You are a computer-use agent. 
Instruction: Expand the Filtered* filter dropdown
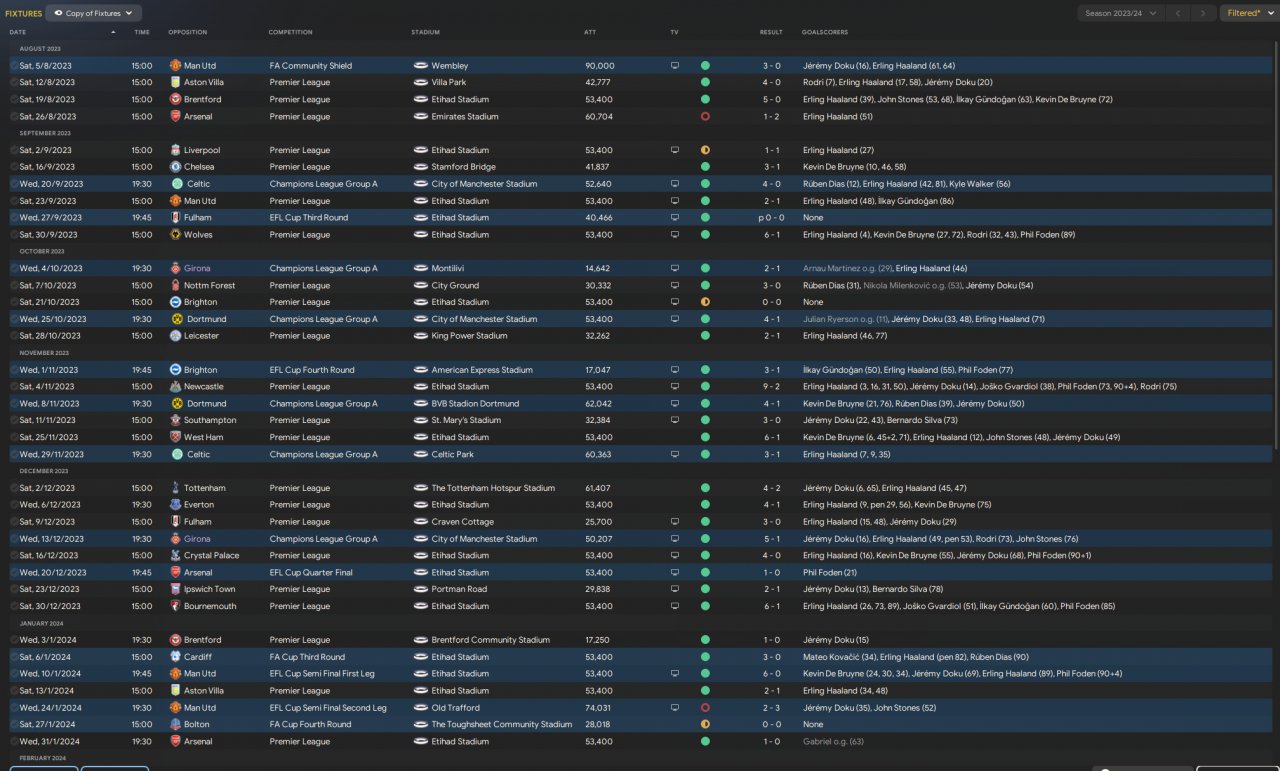tap(1248, 13)
